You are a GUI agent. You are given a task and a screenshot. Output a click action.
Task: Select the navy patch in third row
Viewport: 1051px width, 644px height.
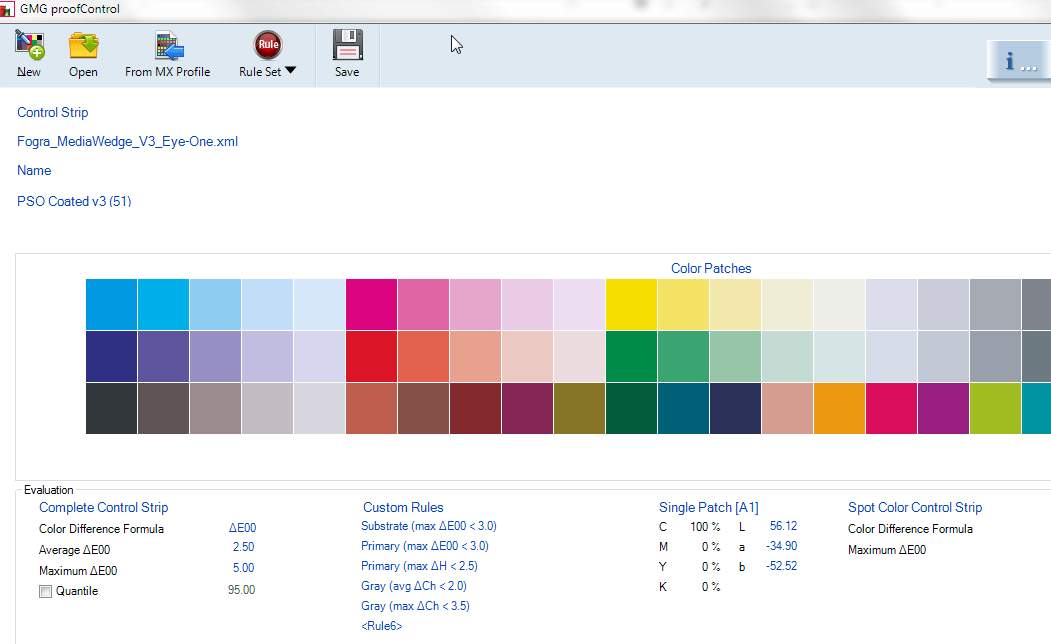tap(735, 408)
